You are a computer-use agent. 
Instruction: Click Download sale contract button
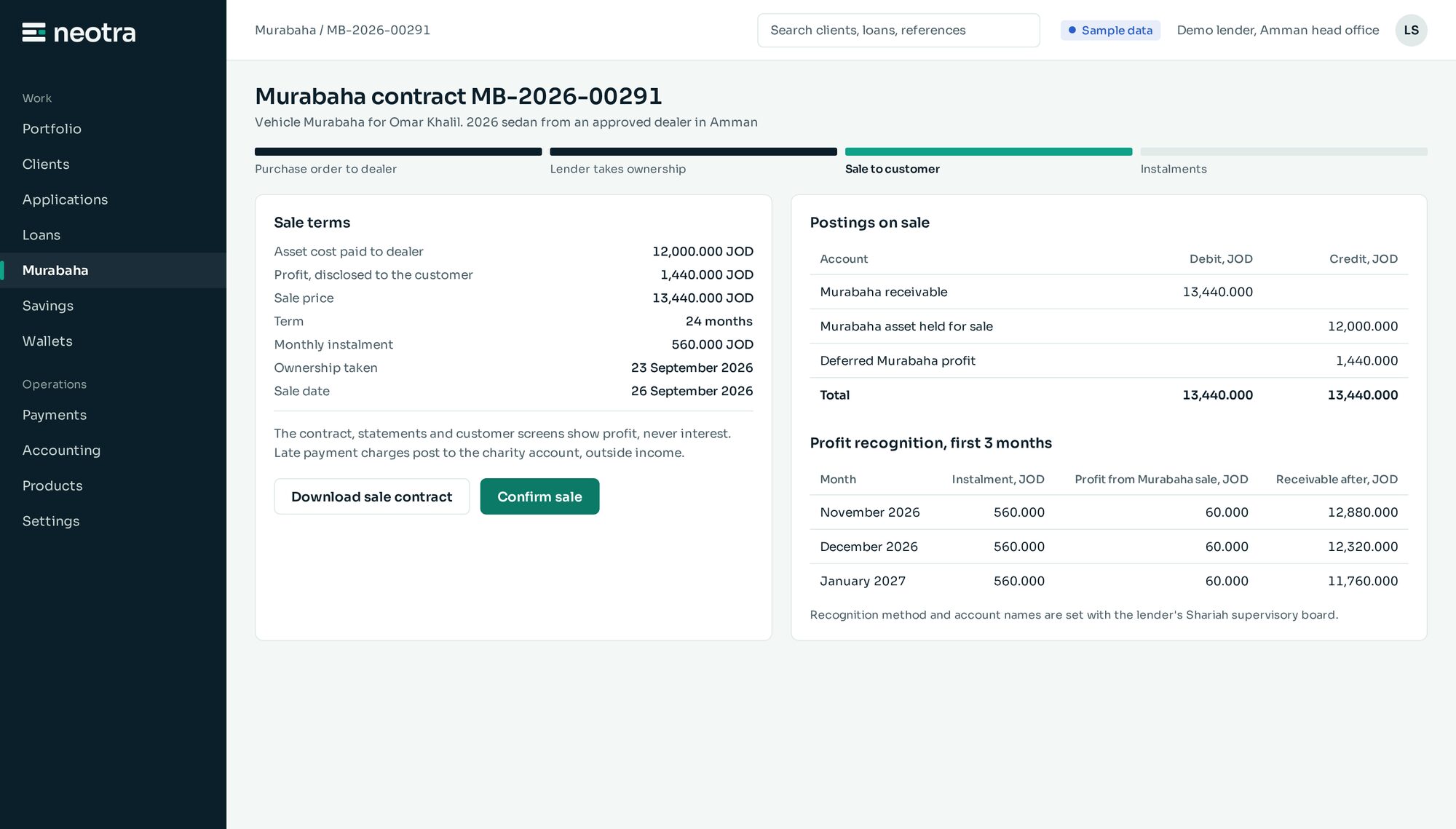pyautogui.click(x=371, y=496)
